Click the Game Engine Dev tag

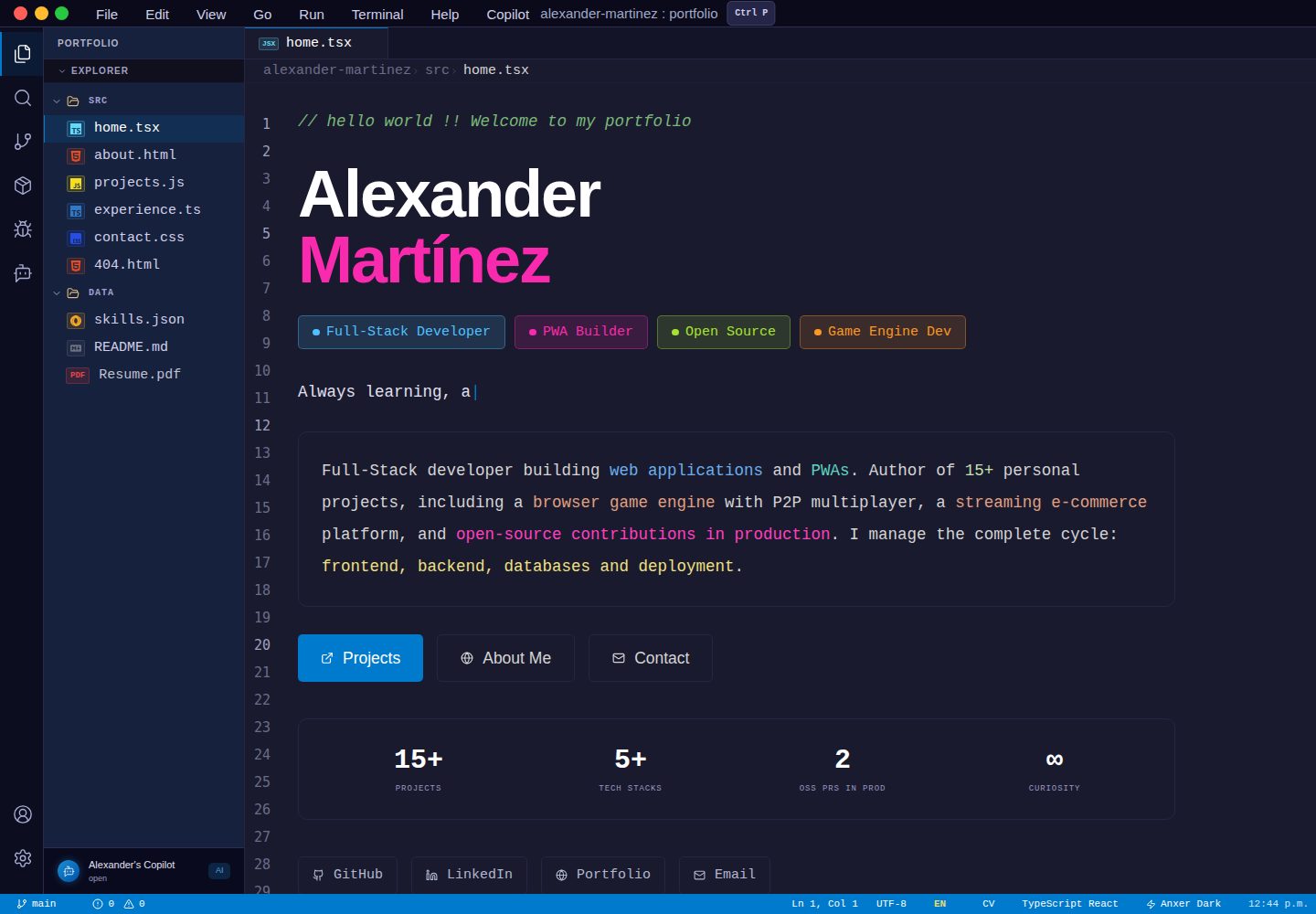(883, 332)
